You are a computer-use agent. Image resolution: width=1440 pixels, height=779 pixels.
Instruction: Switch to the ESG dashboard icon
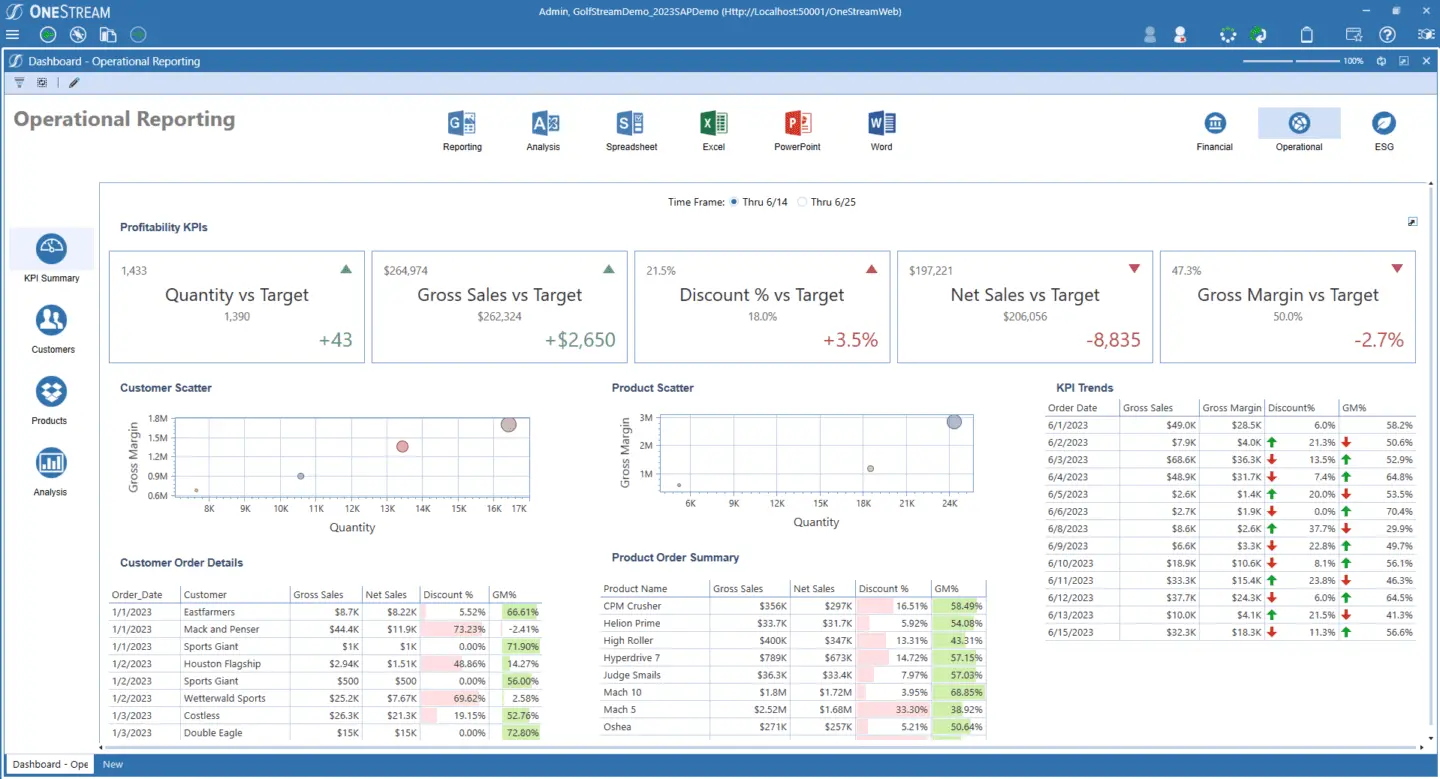1384,123
